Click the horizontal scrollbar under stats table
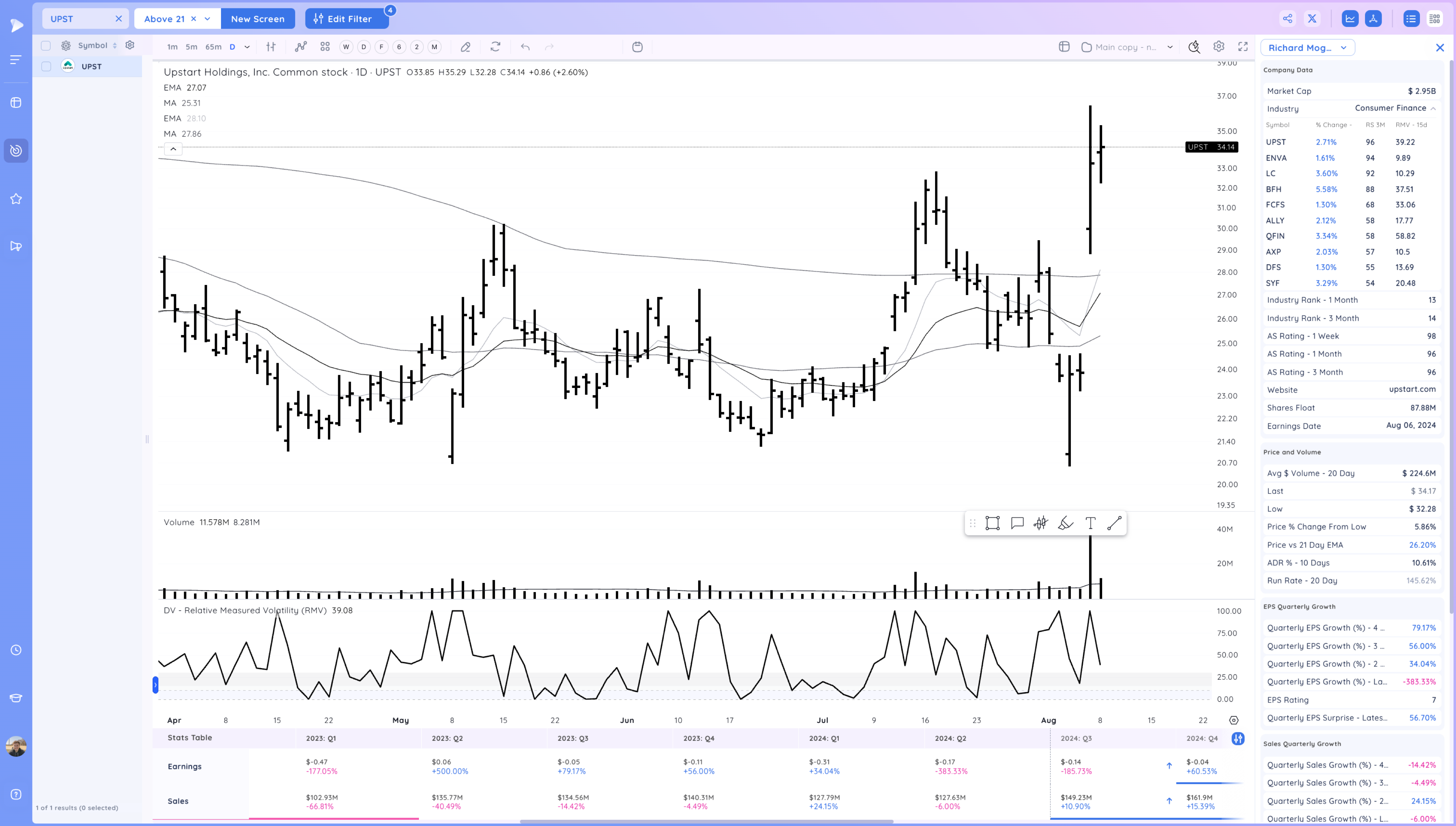 pos(706,821)
